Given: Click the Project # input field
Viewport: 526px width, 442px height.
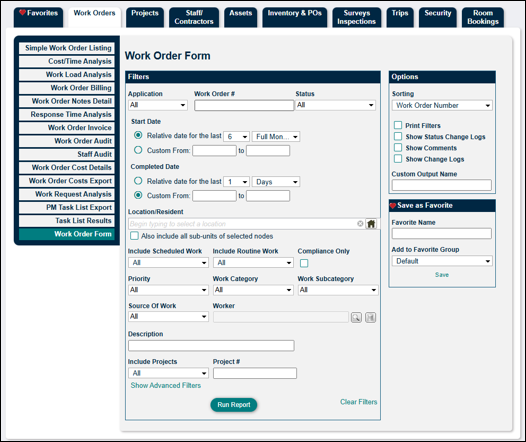Looking at the screenshot, I should [x=255, y=373].
